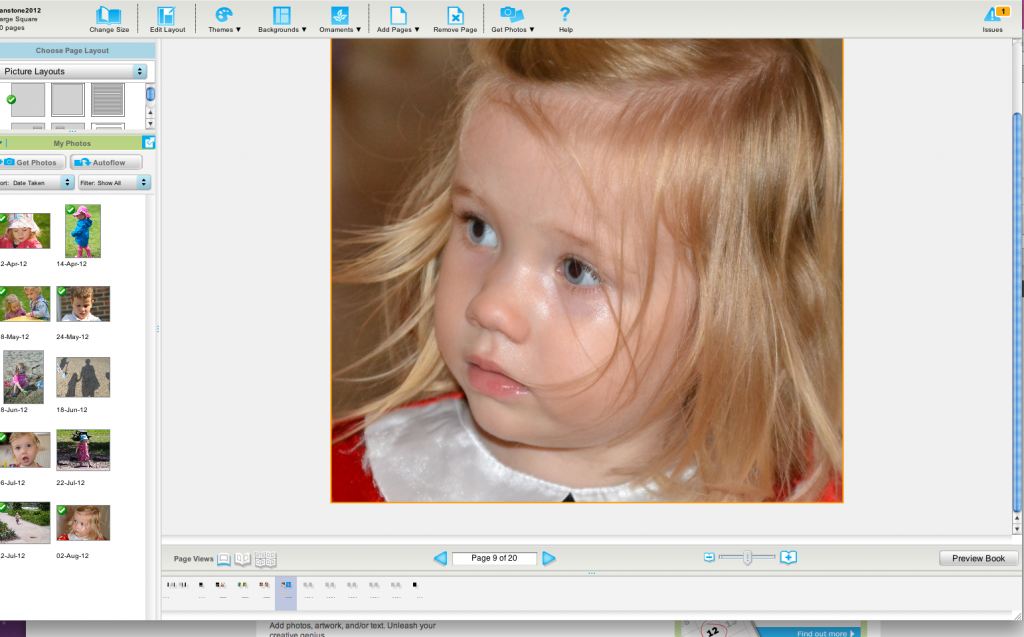
Task: Select the 2-Jul-12 photo thumbnail
Action: [25, 523]
